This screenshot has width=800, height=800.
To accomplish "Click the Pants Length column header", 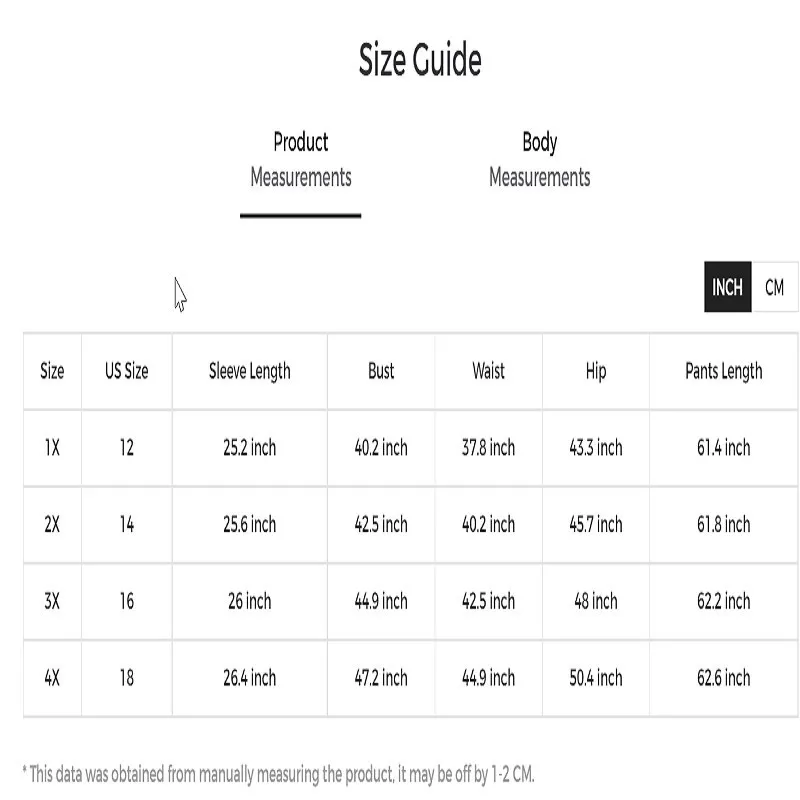I will (723, 371).
